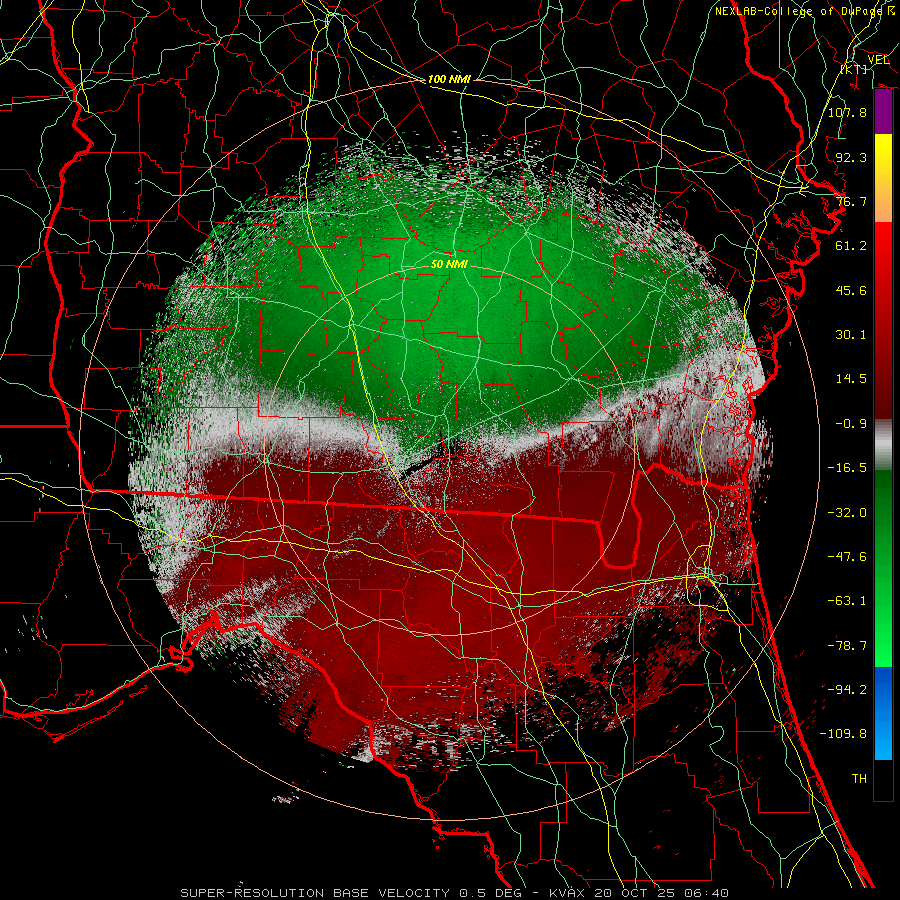Screen dimensions: 900x900
Task: Click the 14.5 velocity legend value
Action: (x=851, y=379)
